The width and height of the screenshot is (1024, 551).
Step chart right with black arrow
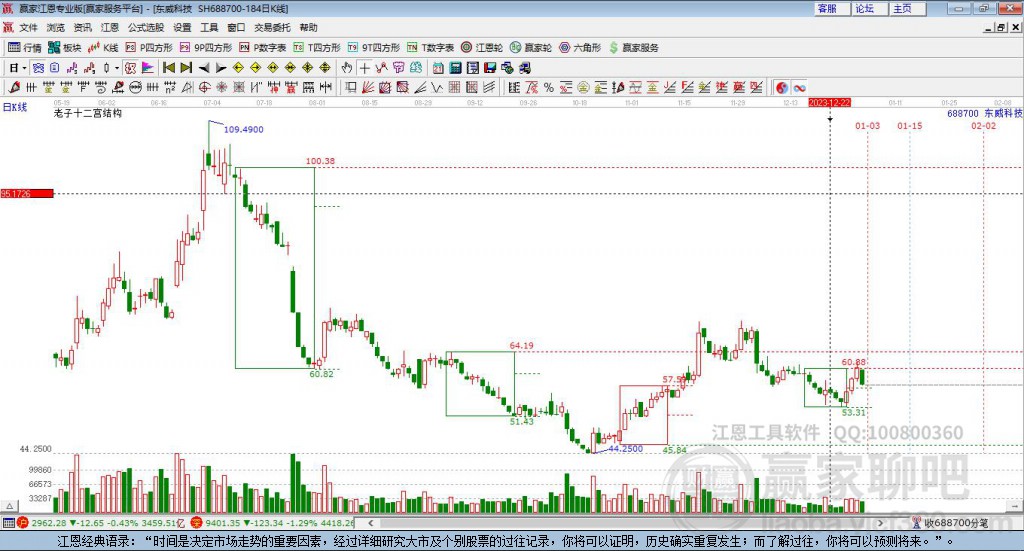click(x=221, y=68)
